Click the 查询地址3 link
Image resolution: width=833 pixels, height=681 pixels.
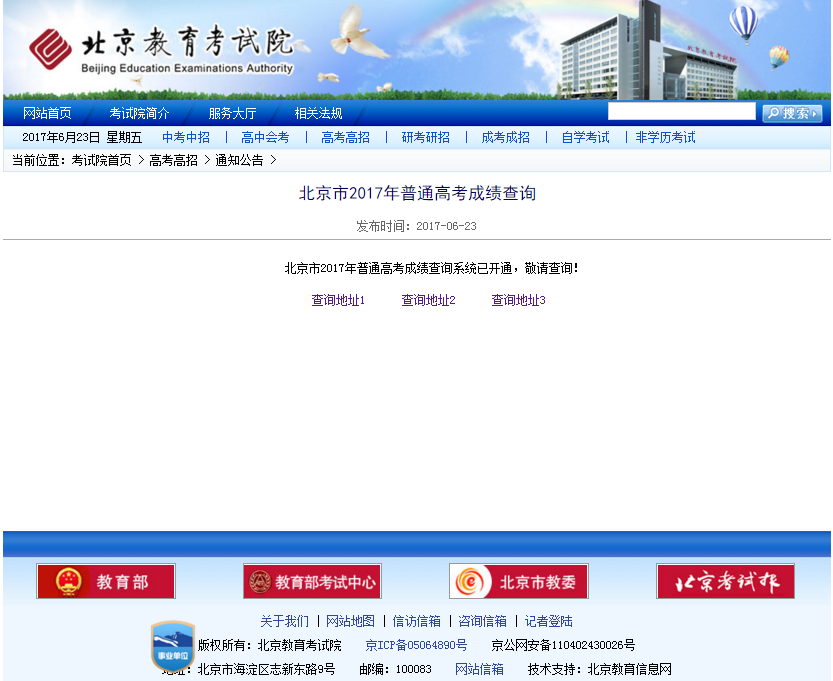pos(518,300)
